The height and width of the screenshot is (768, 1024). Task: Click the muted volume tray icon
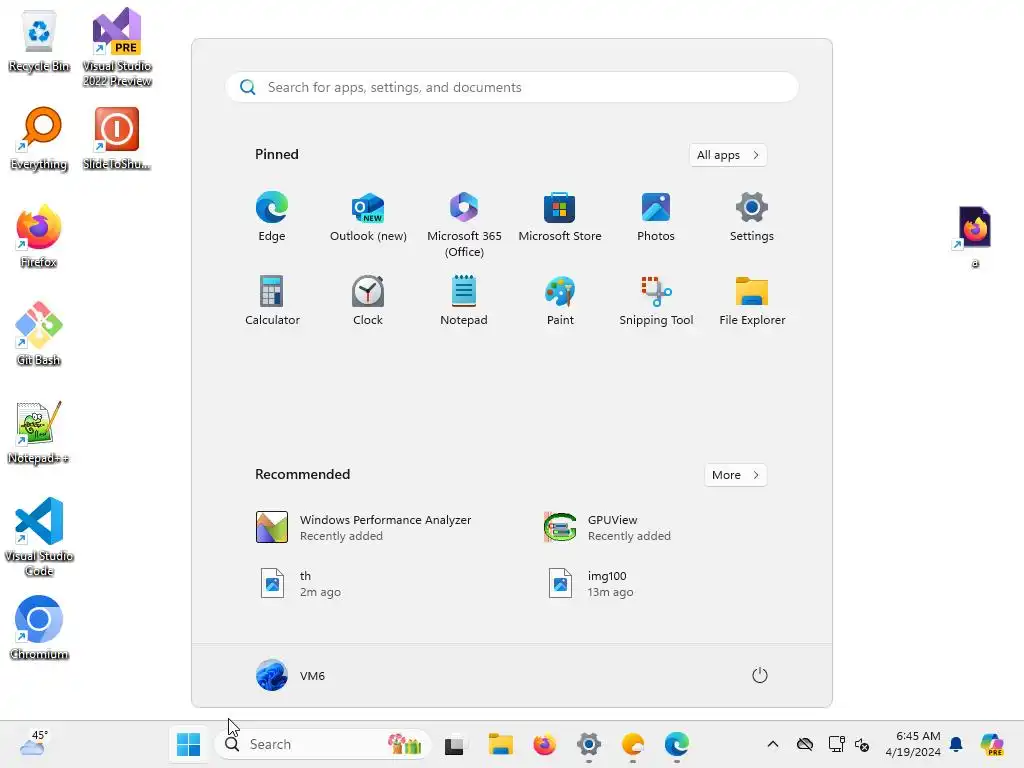coord(861,744)
